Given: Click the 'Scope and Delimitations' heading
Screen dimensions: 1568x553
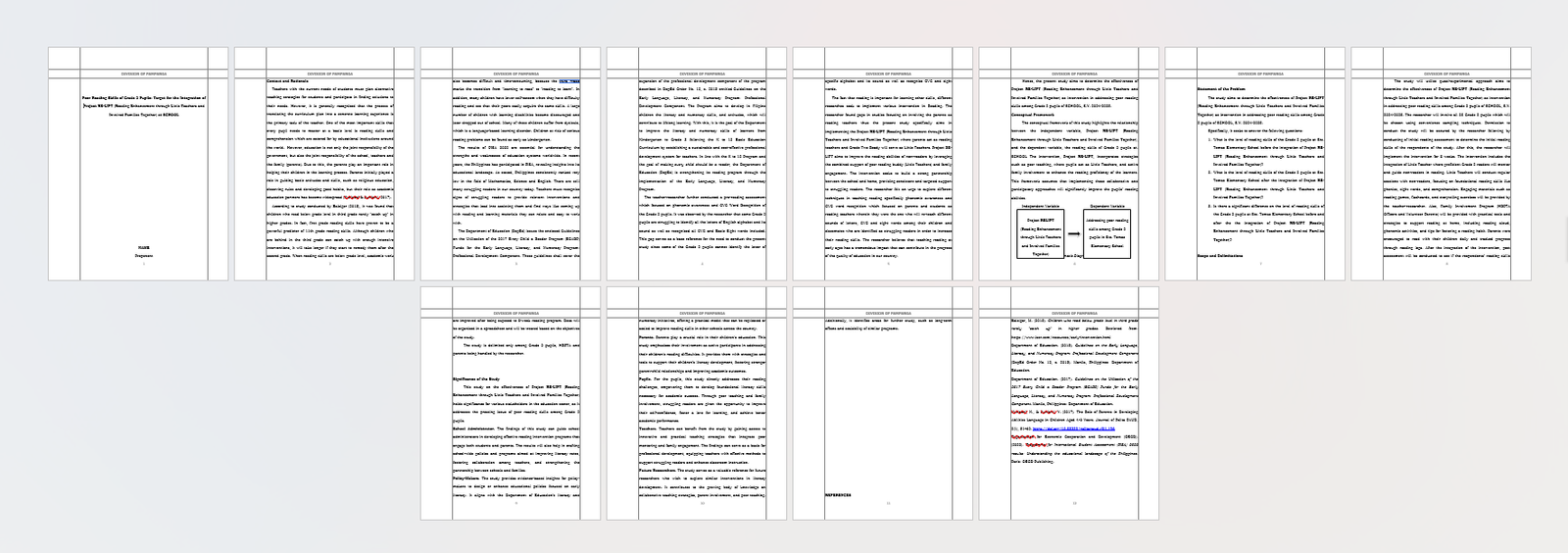Looking at the screenshot, I should (x=1217, y=256).
